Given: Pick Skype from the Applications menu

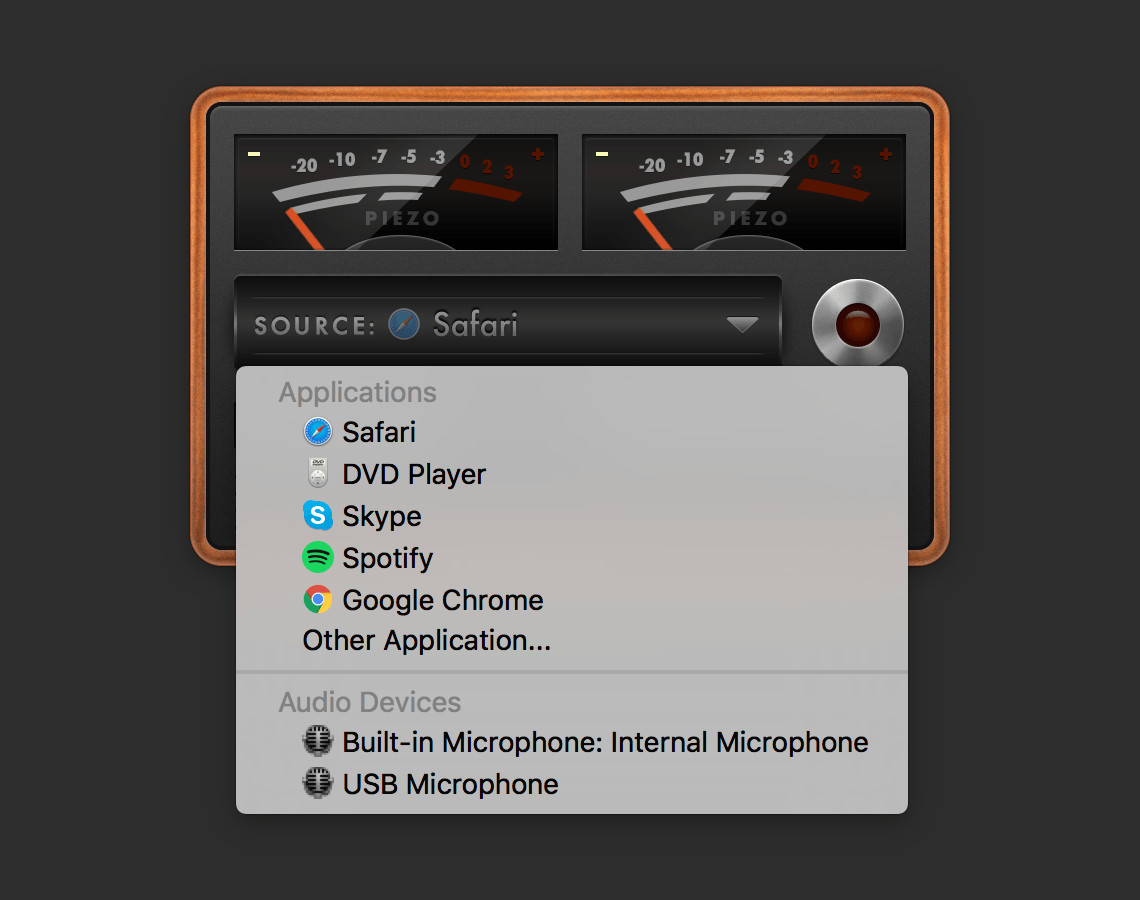Looking at the screenshot, I should (571, 516).
